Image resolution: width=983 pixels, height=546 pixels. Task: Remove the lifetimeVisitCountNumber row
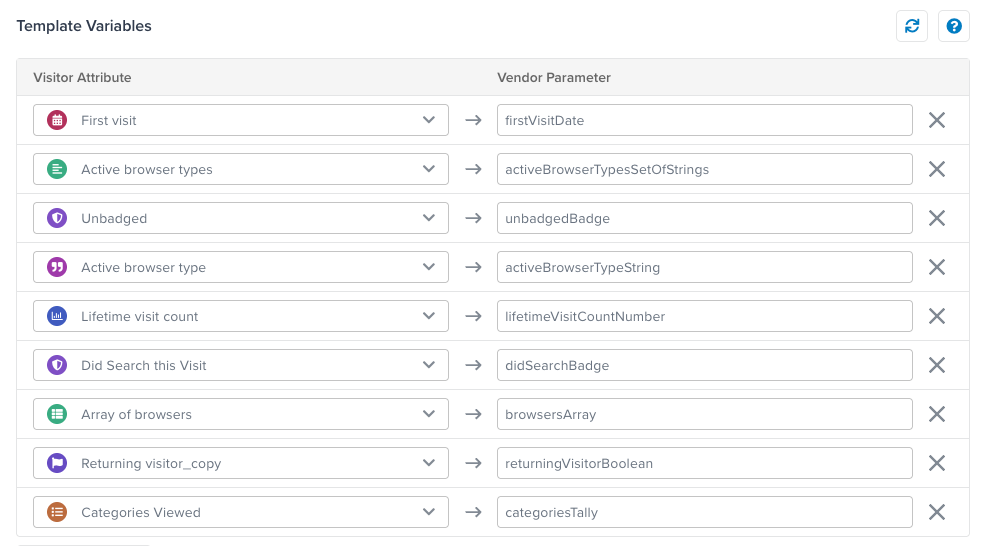coord(937,317)
